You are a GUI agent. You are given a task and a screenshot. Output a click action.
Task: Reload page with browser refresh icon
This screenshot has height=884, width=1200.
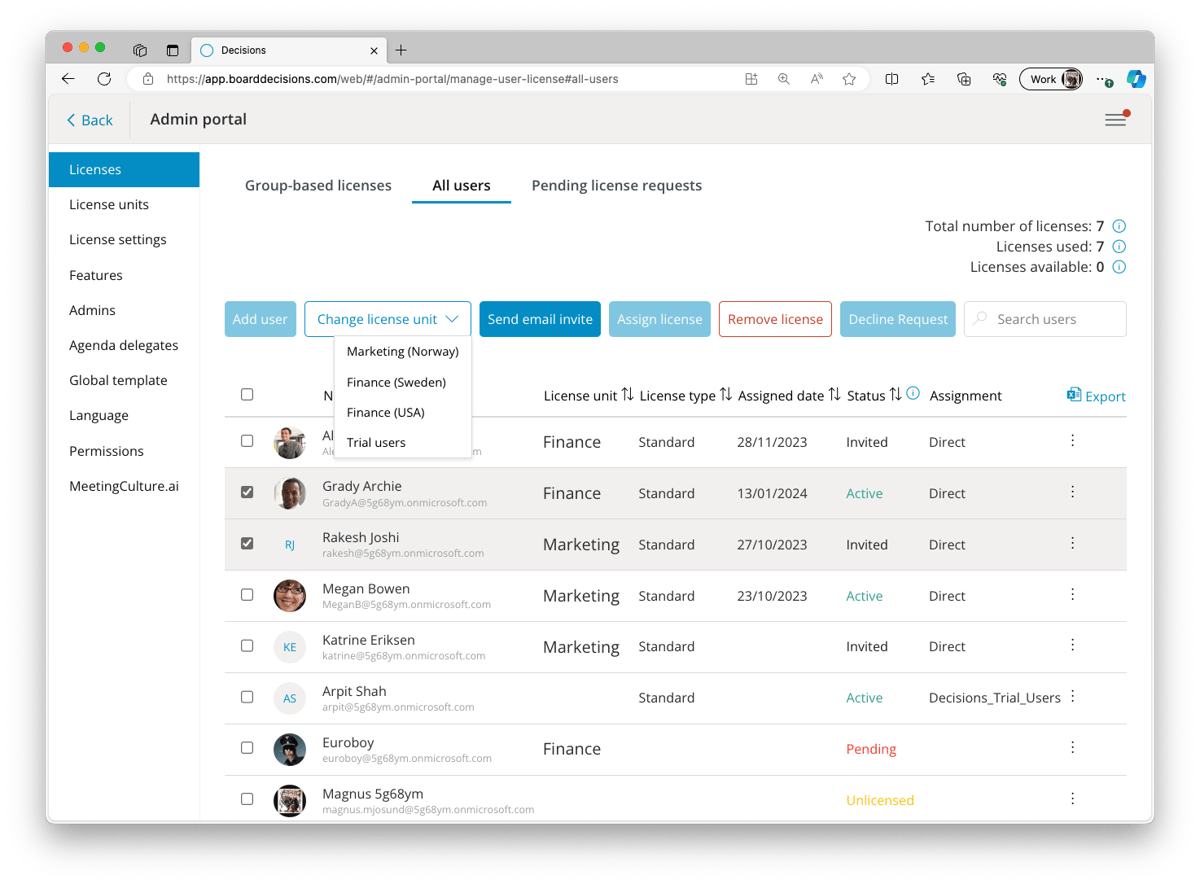104,79
